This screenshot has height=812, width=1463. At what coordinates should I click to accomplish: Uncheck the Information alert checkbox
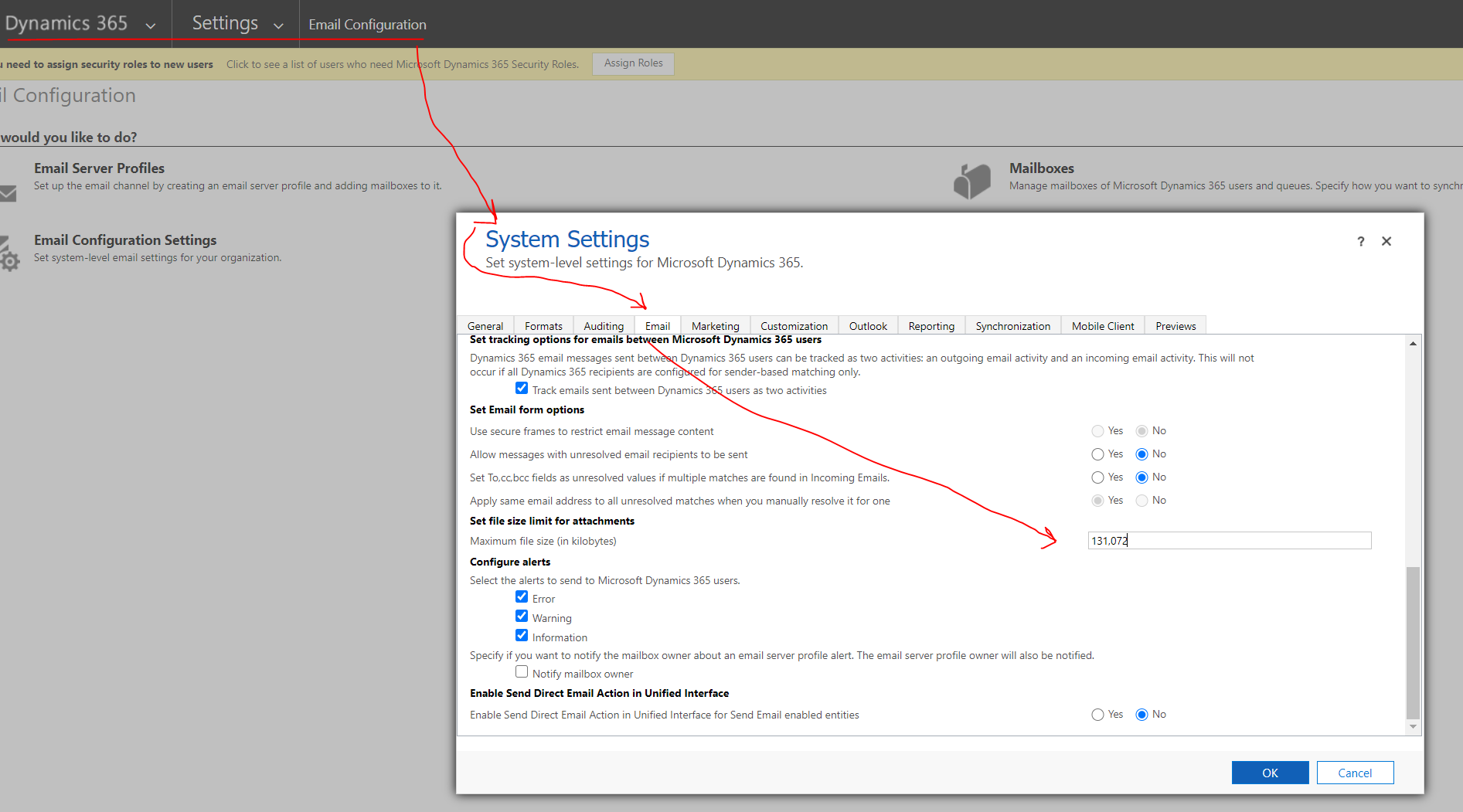coord(522,636)
